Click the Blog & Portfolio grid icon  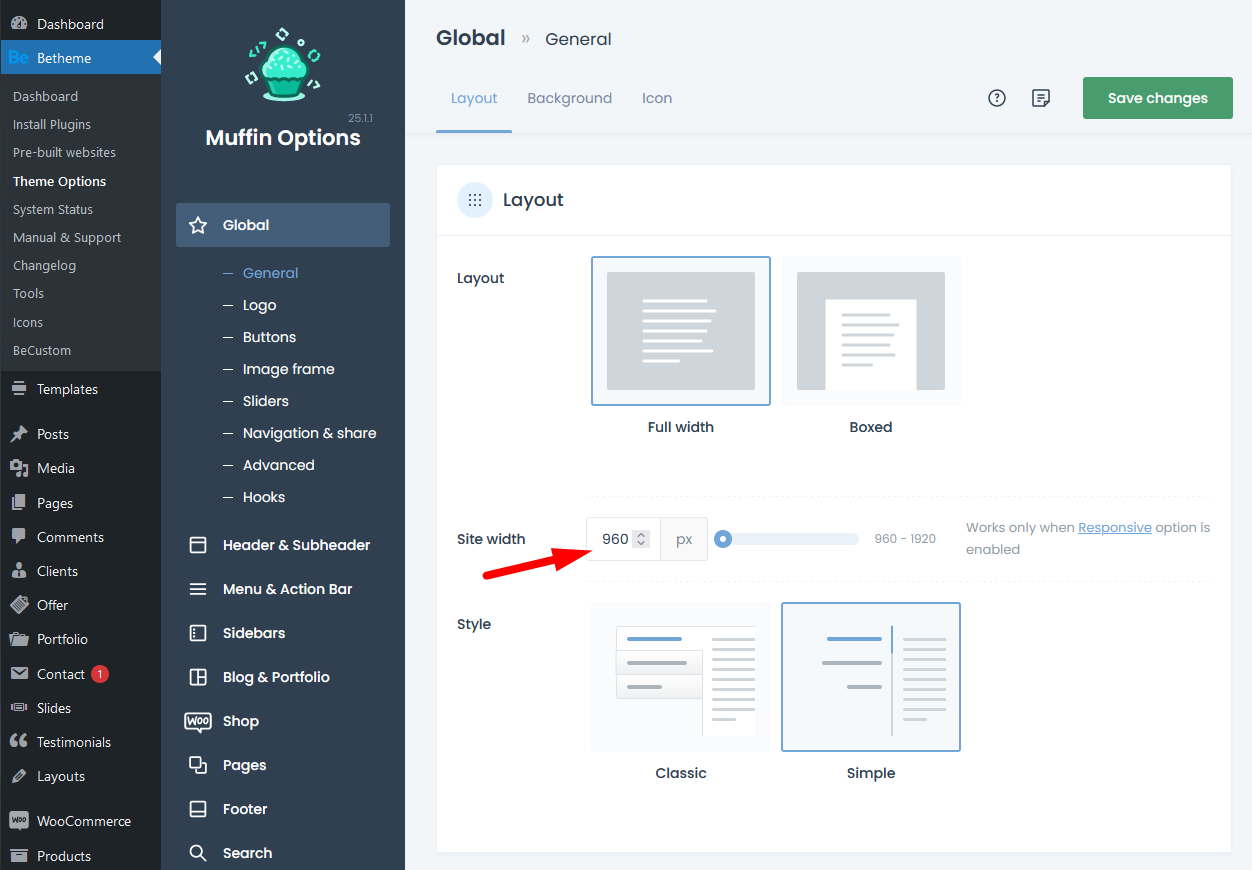[x=198, y=677]
